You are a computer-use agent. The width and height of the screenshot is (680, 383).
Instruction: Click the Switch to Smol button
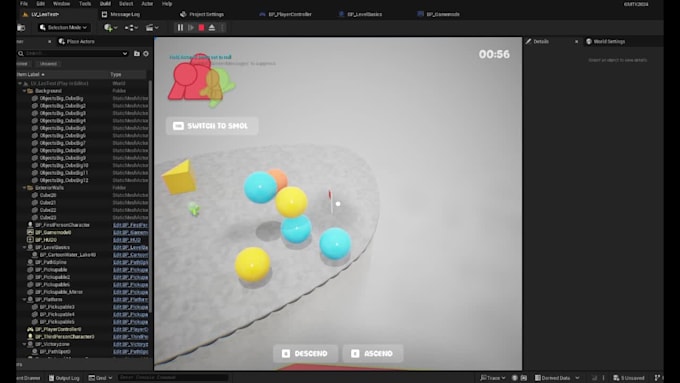[212, 126]
